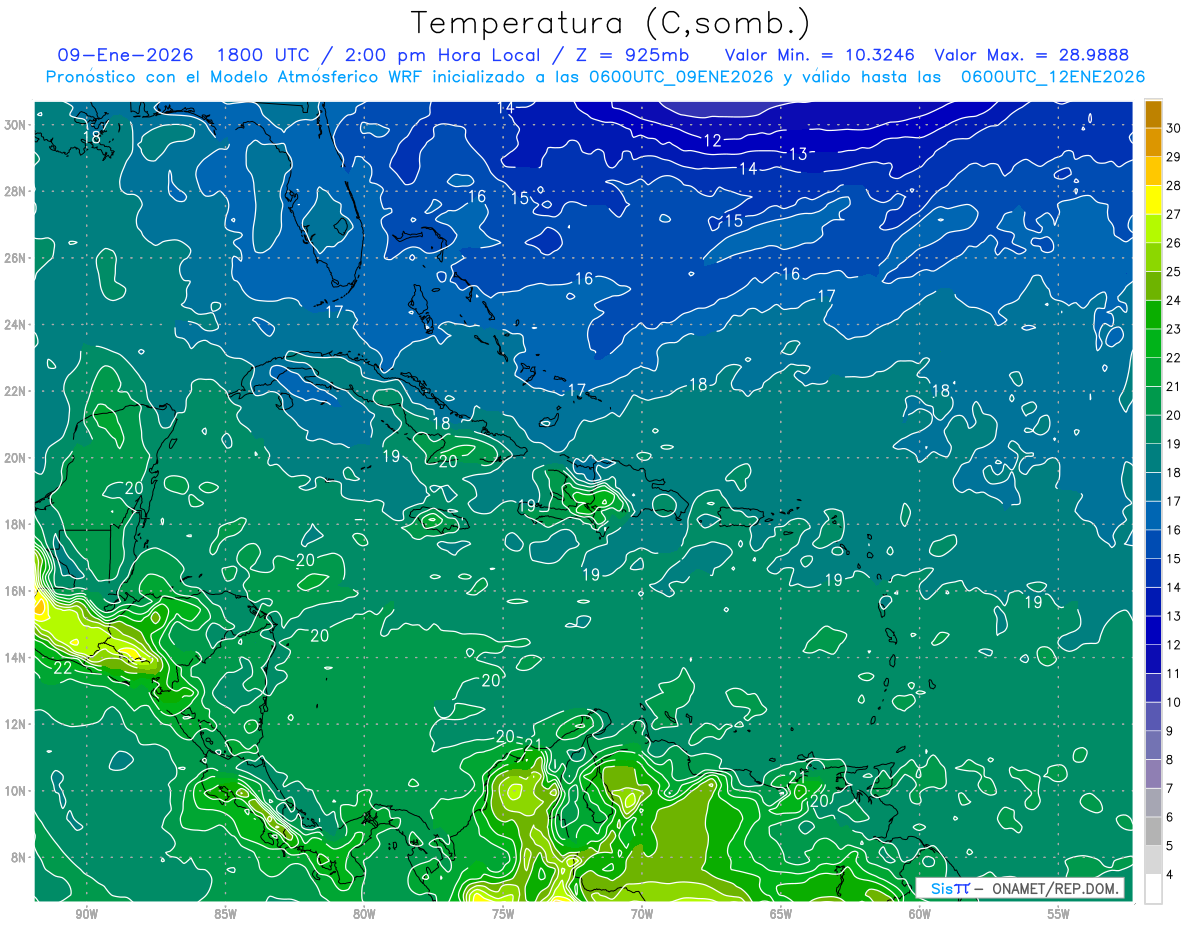1200x927 pixels.
Task: Click the white bottom swatch below 4 on color scale
Action: pos(1153,889)
